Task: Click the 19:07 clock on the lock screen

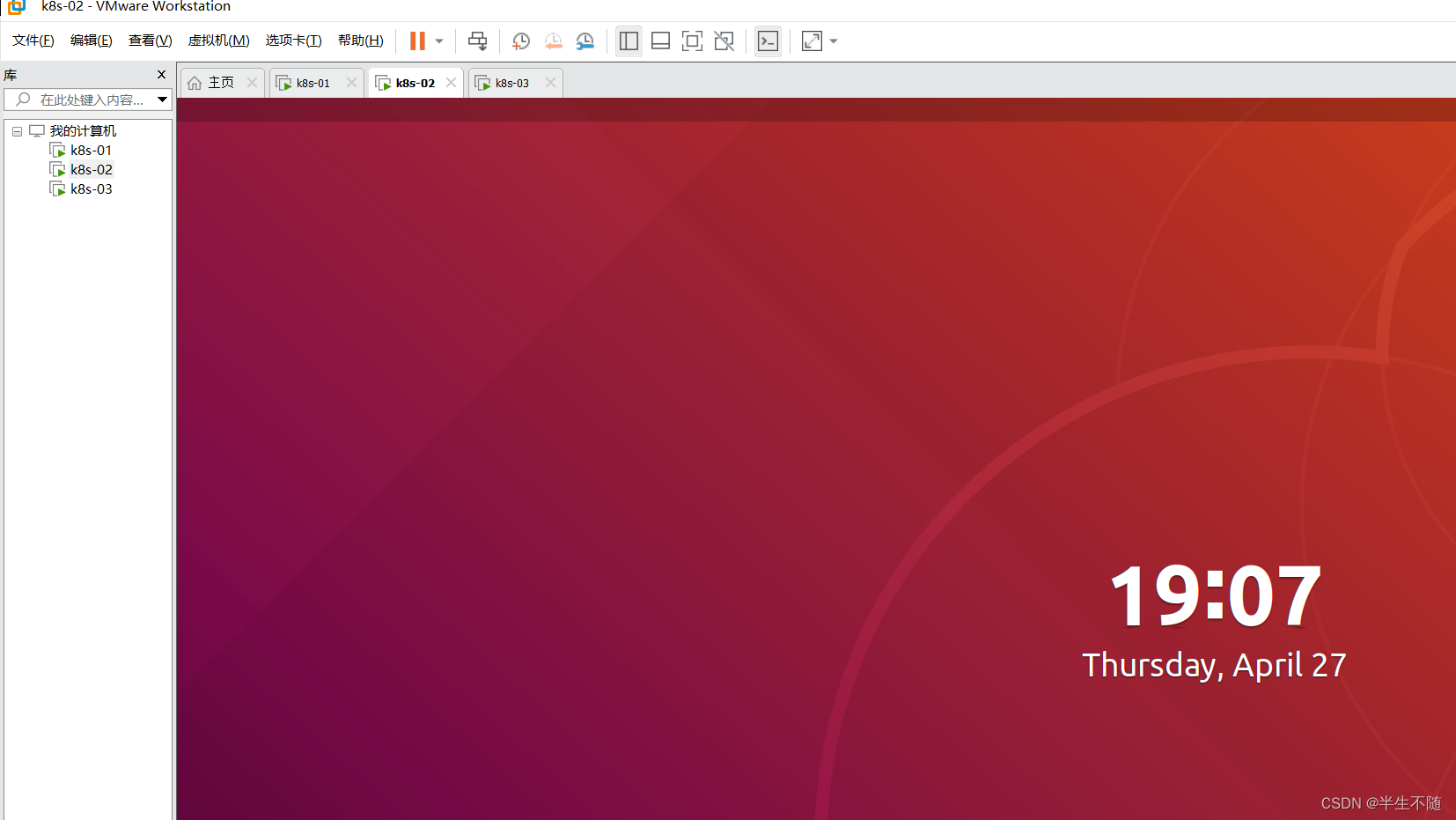Action: click(x=1215, y=596)
